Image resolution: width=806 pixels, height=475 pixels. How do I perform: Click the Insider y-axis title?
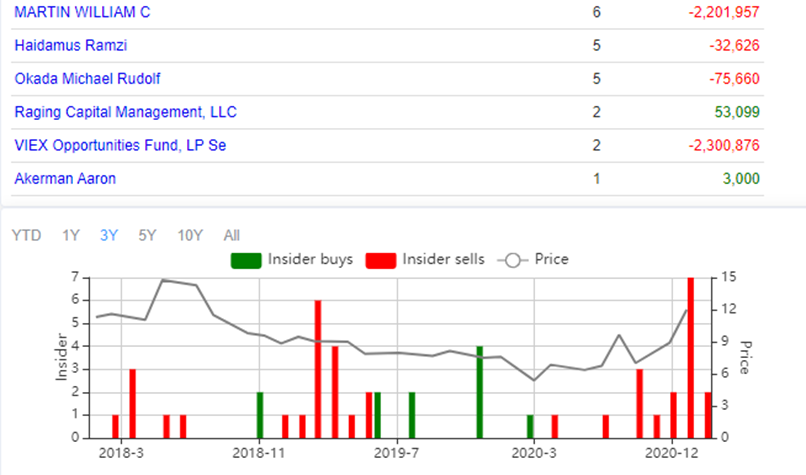(x=61, y=357)
